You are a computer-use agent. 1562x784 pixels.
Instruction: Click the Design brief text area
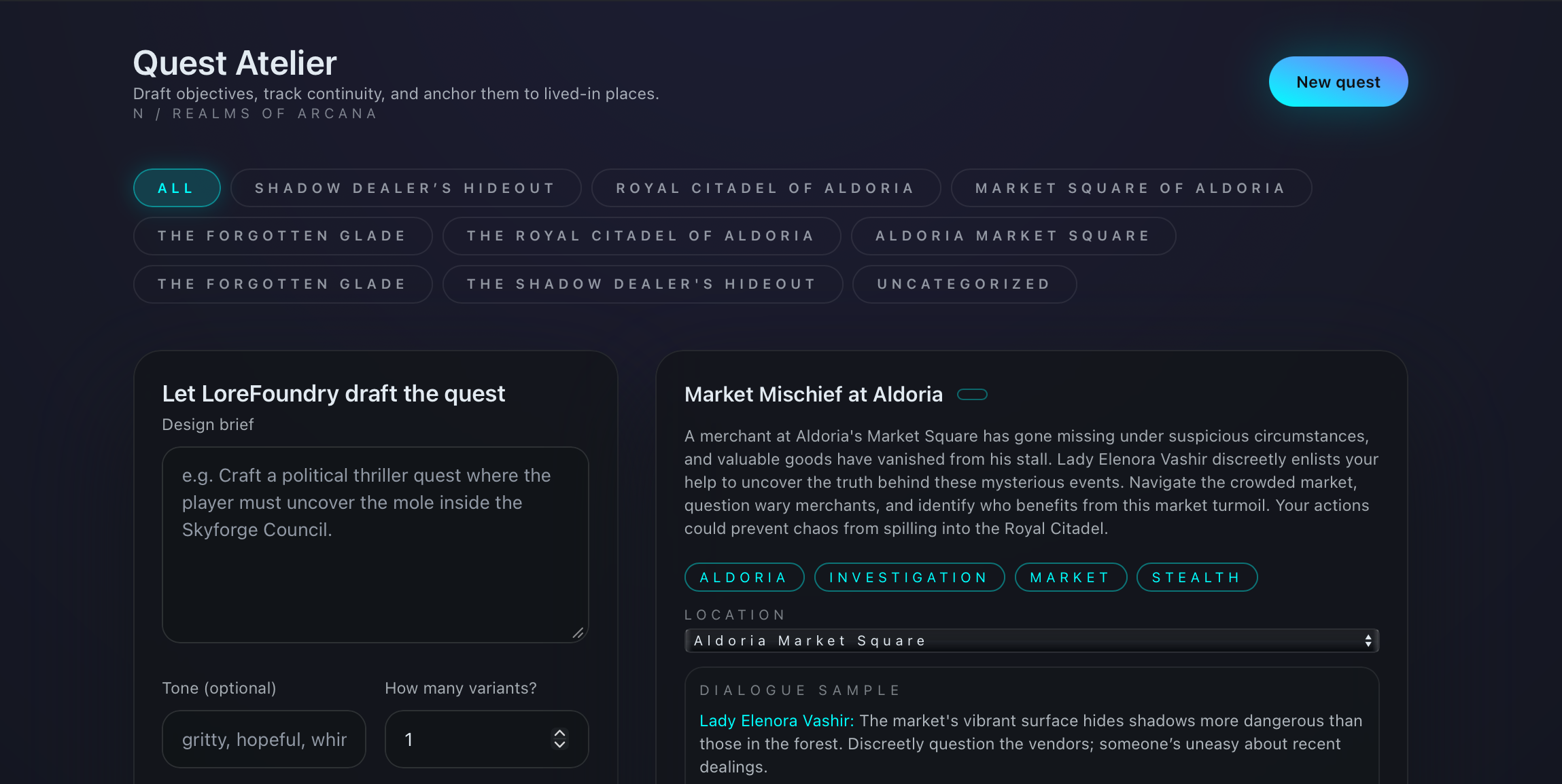click(x=375, y=544)
